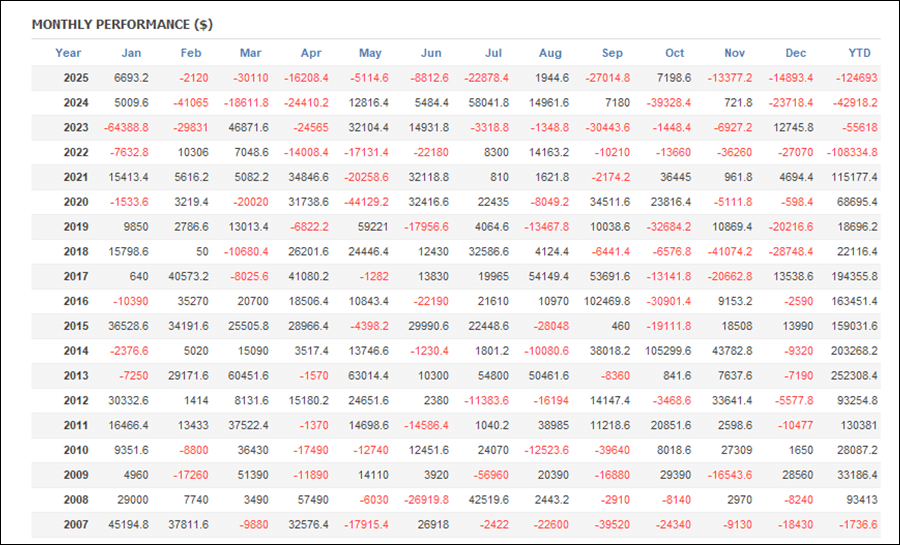Click the Year column header
The height and width of the screenshot is (545, 900).
click(68, 53)
